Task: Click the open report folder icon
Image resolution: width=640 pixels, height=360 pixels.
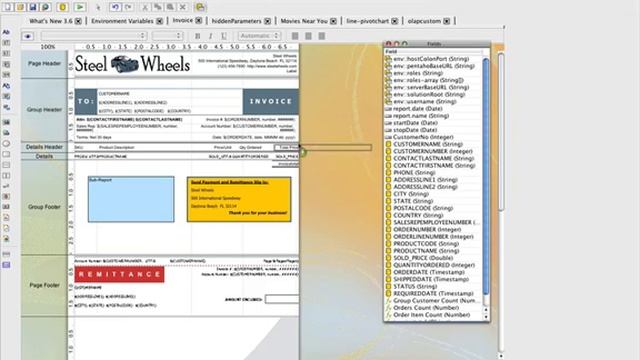Action: pos(20,7)
